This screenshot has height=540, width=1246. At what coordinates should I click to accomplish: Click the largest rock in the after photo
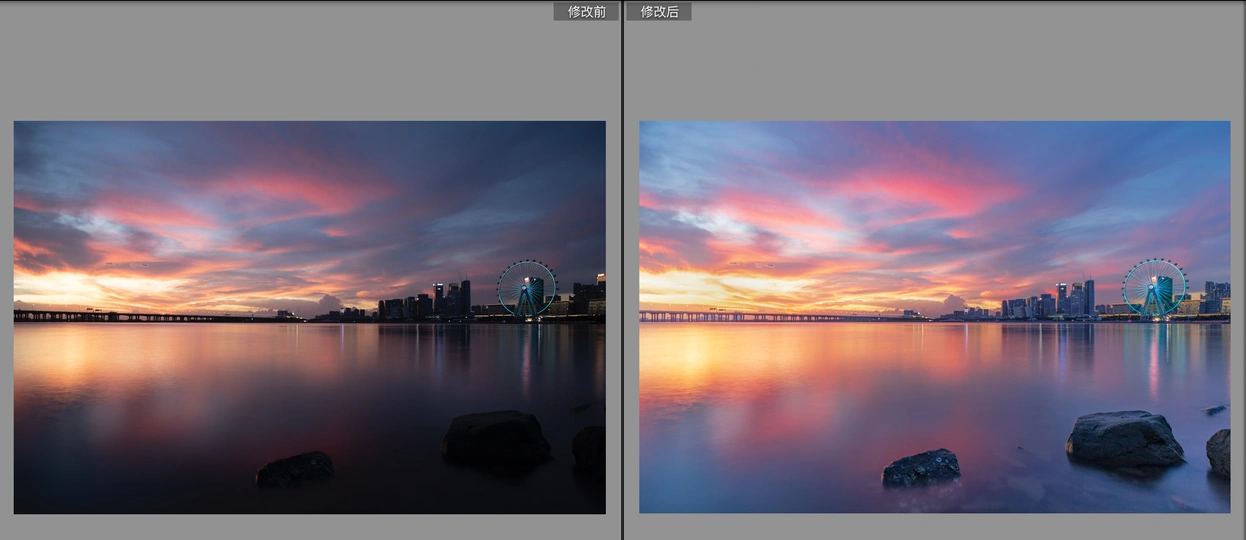point(1125,439)
